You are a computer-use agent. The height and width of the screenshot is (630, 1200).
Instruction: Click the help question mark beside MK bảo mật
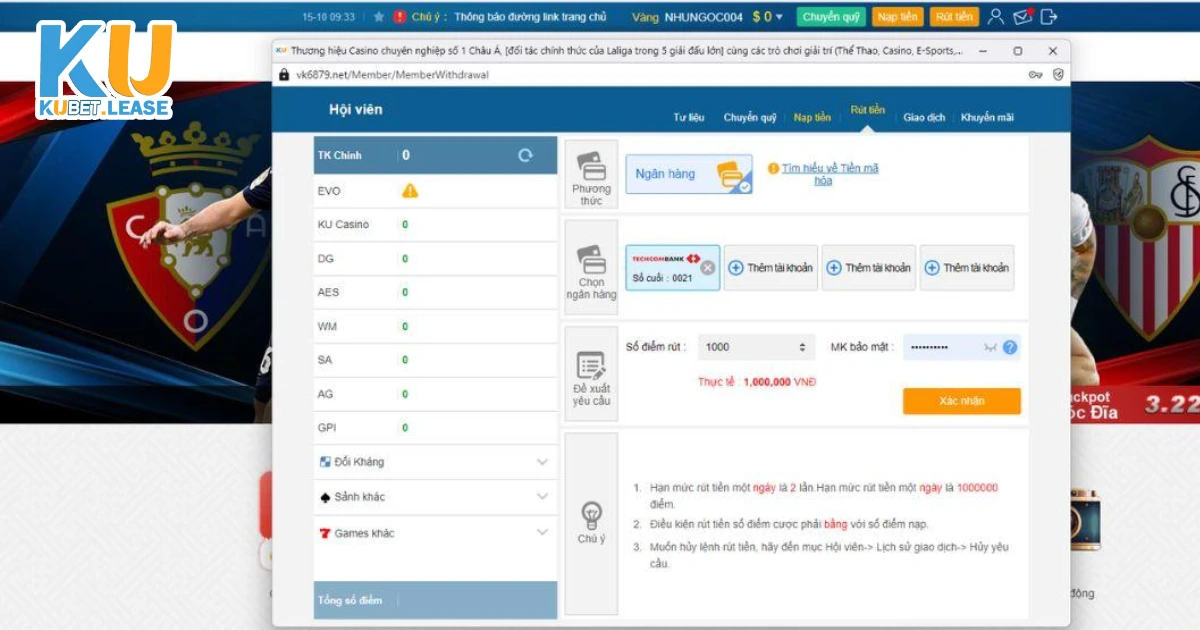1010,347
